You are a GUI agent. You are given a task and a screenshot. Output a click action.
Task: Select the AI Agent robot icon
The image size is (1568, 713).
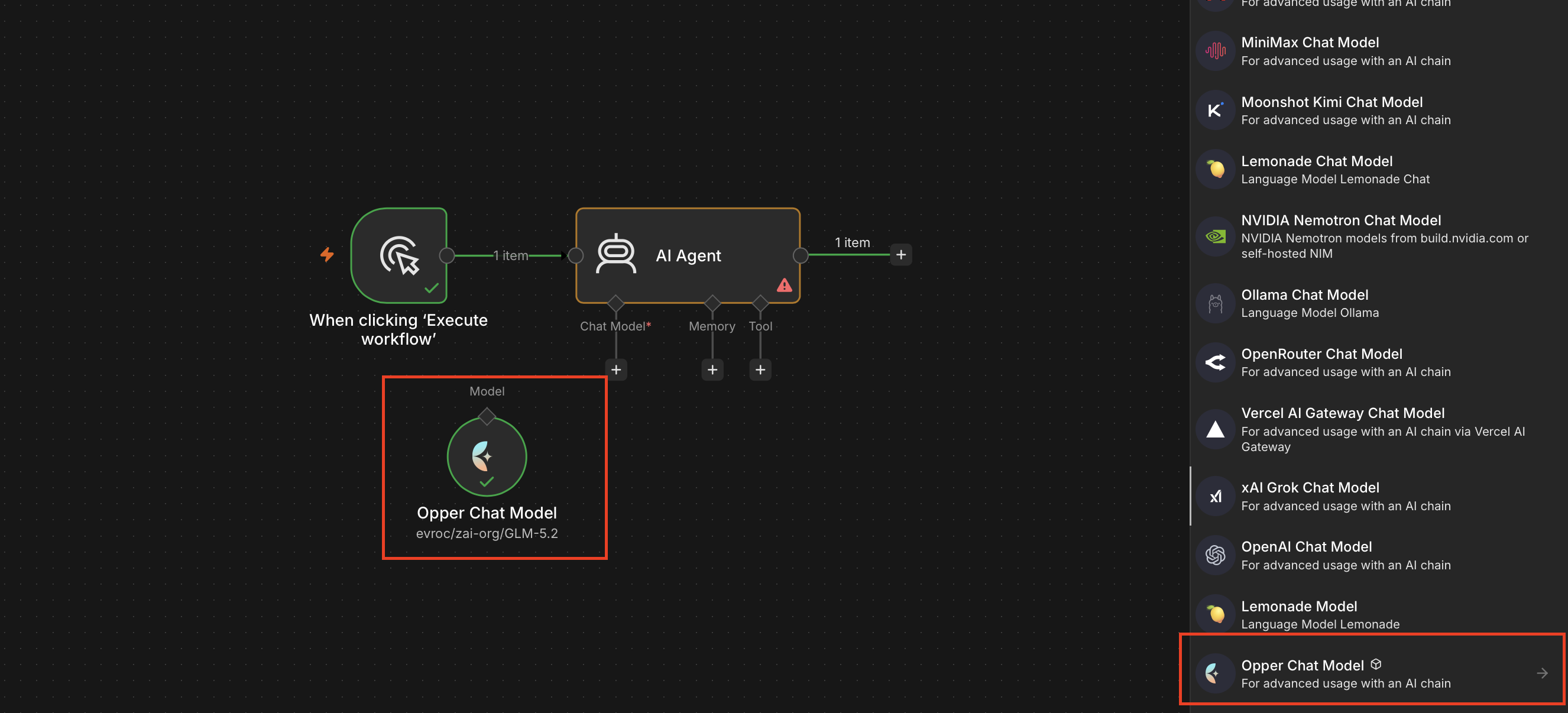click(x=616, y=254)
